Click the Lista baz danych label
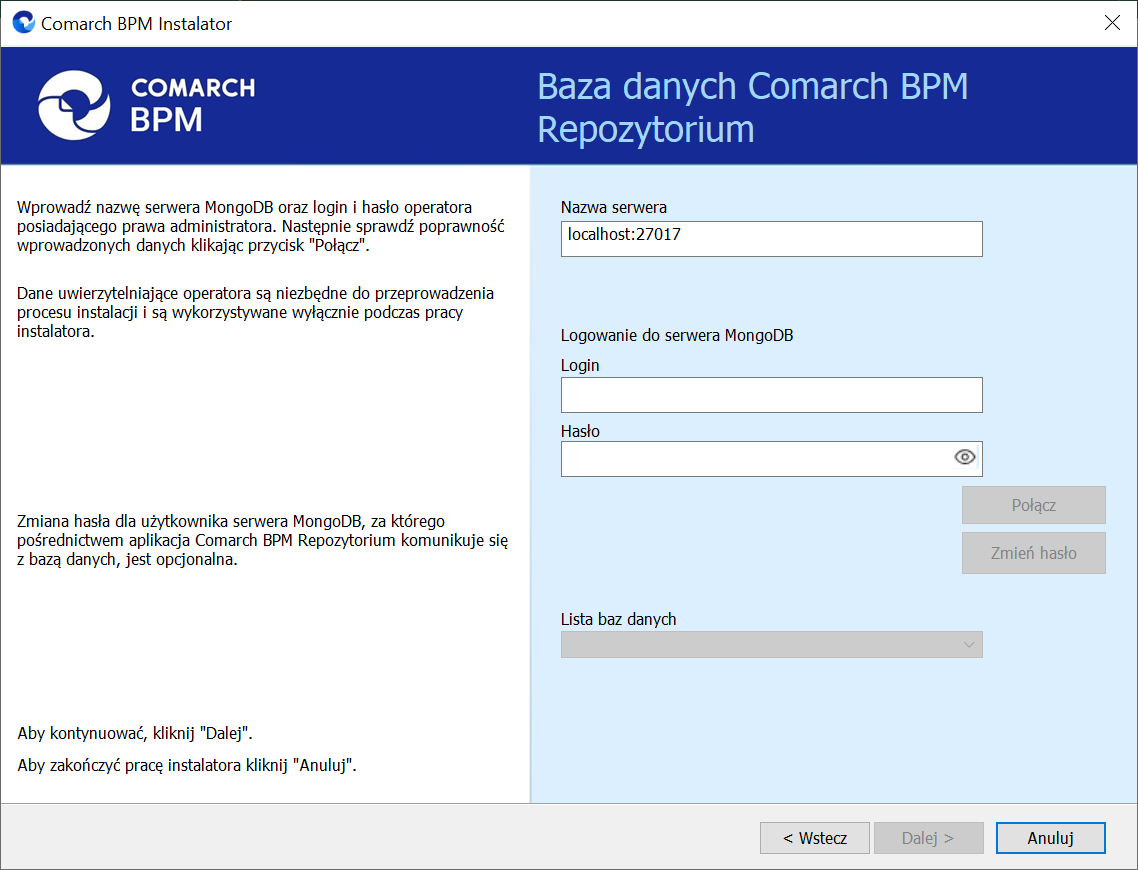Viewport: 1138px width, 870px height. click(618, 619)
